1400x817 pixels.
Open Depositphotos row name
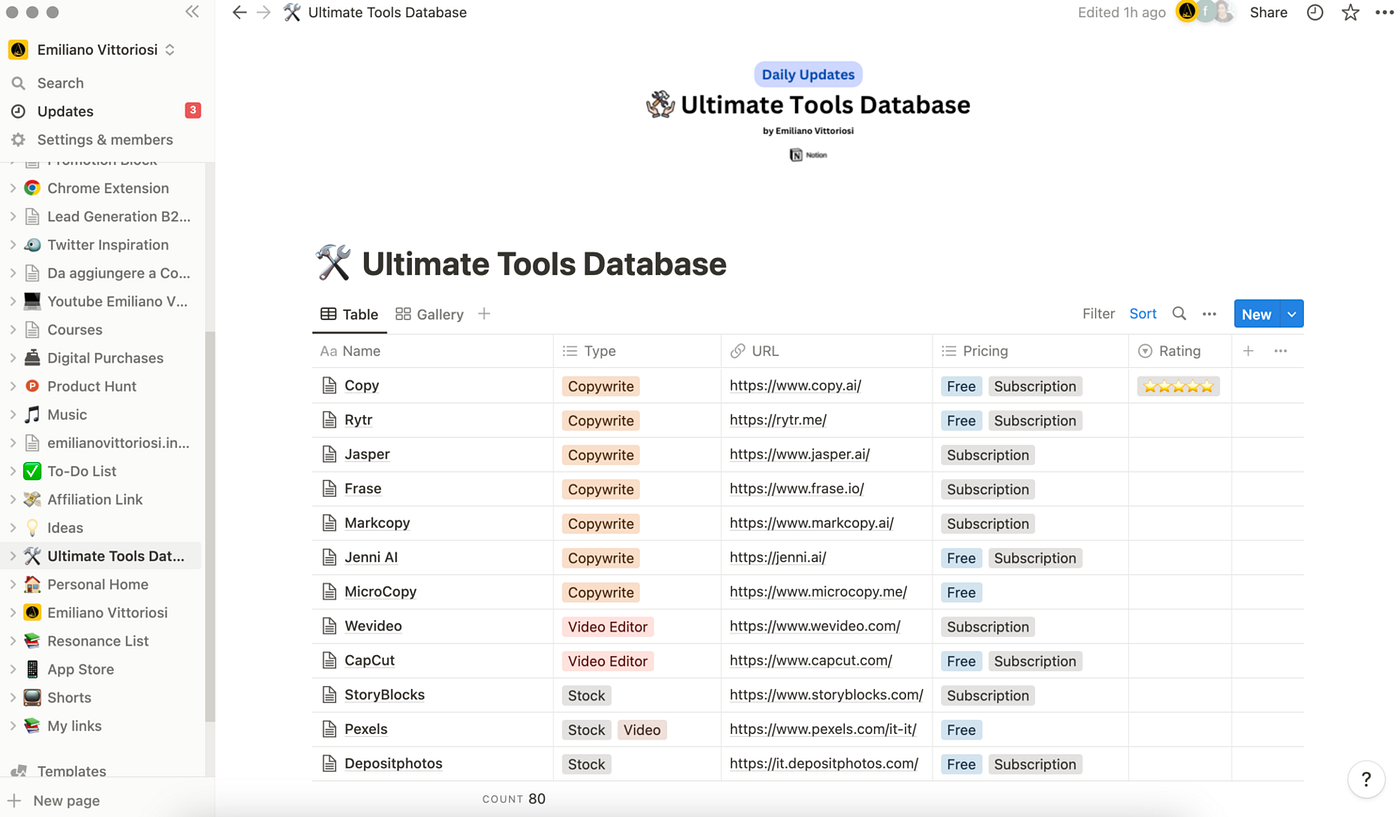click(393, 763)
